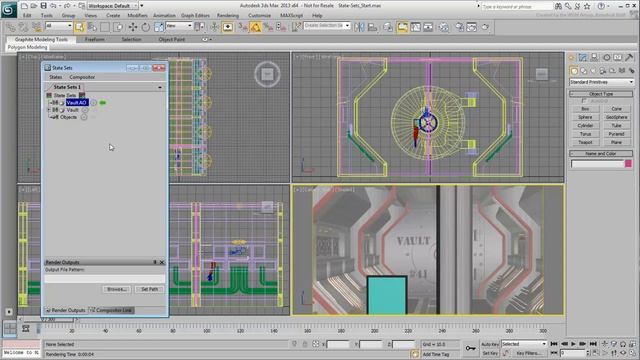Toggle the Angle Snap icon

point(256,27)
